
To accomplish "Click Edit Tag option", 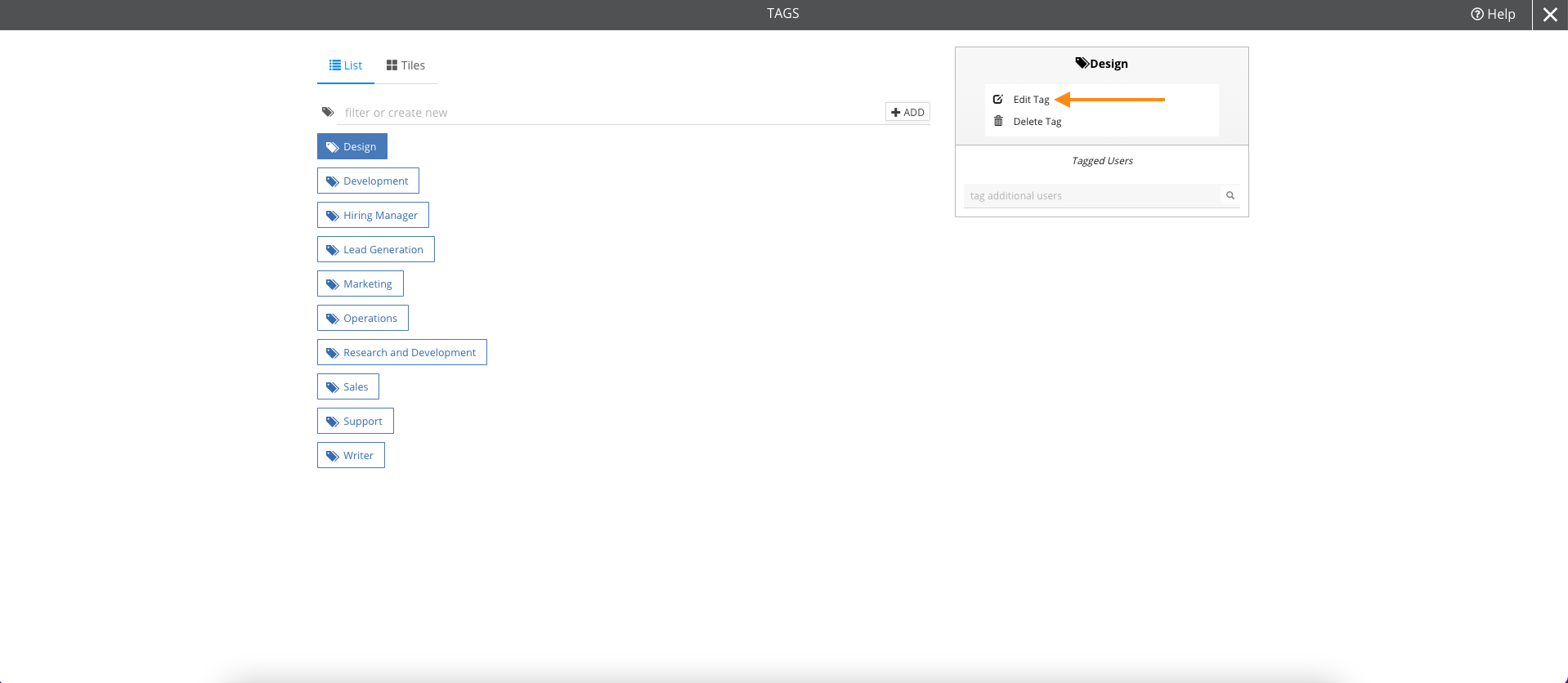I will click(x=1031, y=100).
